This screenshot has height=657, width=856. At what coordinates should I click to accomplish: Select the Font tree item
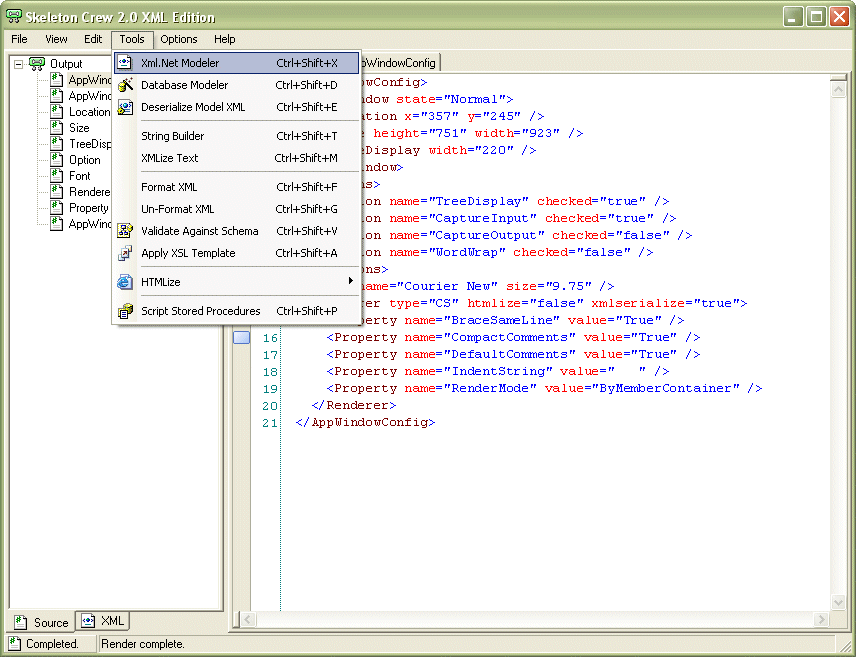pos(79,176)
